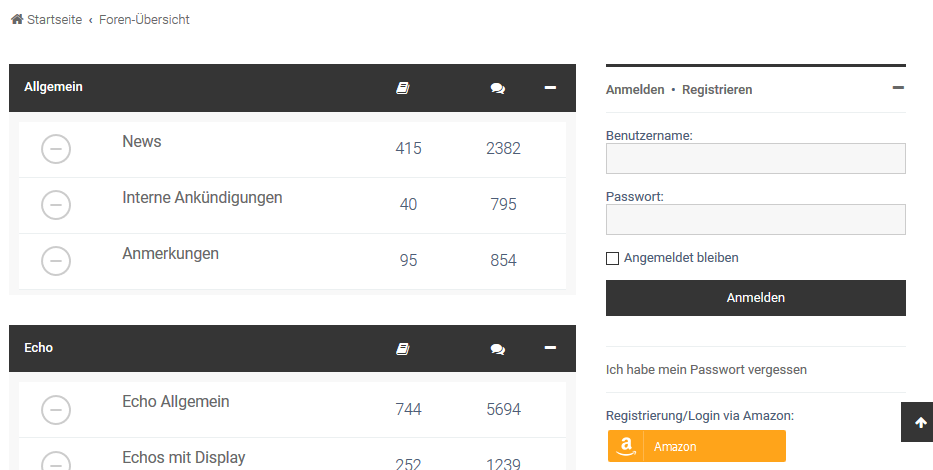
Task: Click the posts speech-bubble icon in Echo header
Action: [497, 349]
